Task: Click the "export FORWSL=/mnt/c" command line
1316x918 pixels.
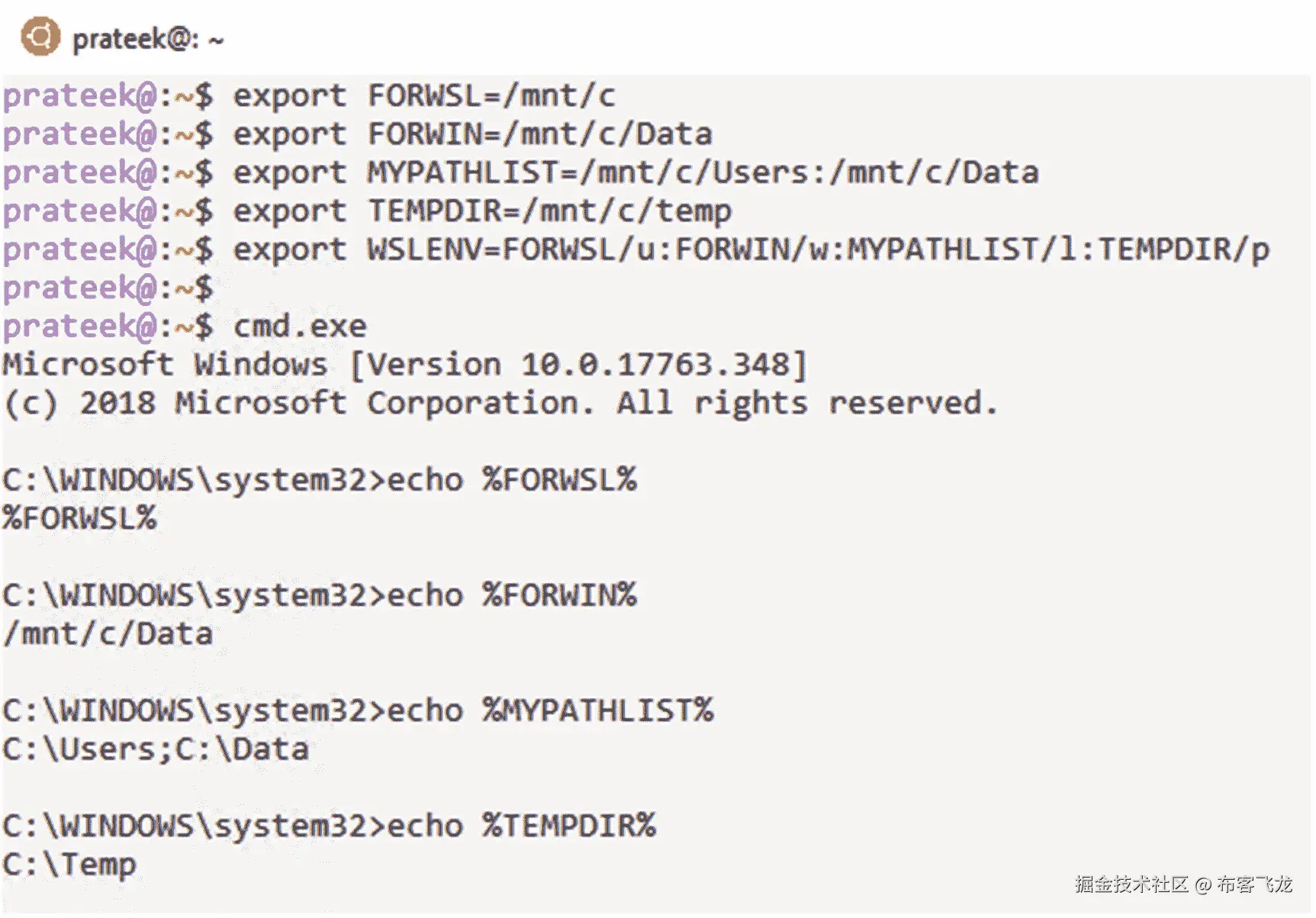Action: 423,96
